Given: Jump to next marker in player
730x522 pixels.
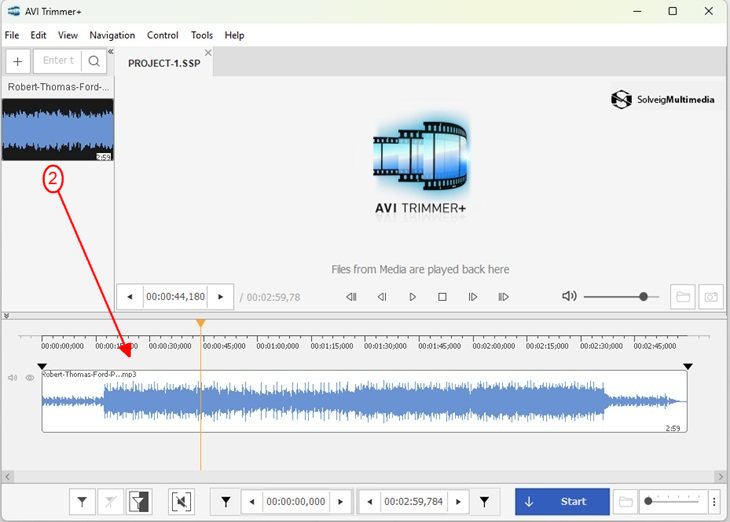Looking at the screenshot, I should point(503,297).
